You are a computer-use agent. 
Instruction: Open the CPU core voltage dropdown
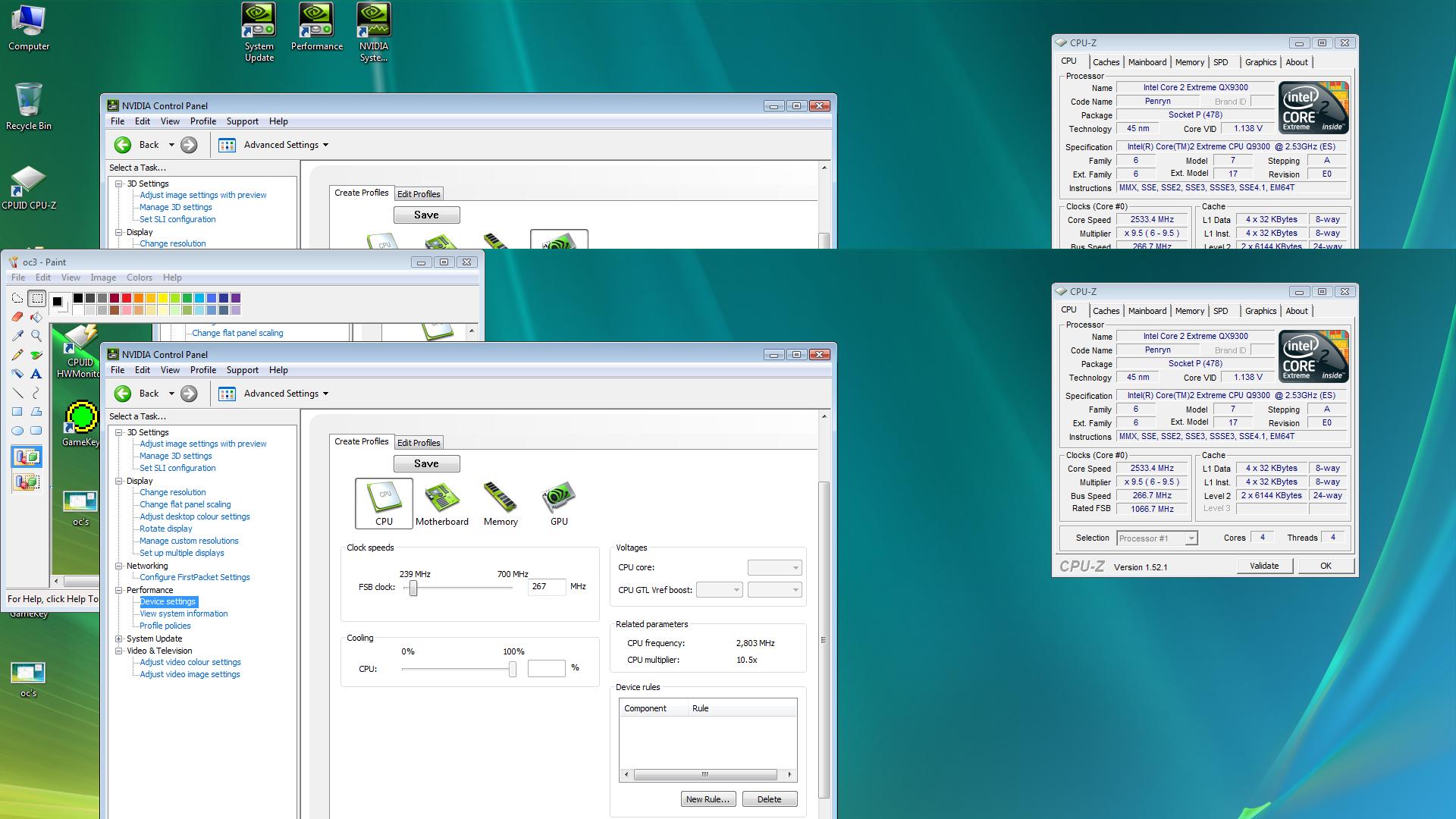(x=774, y=567)
